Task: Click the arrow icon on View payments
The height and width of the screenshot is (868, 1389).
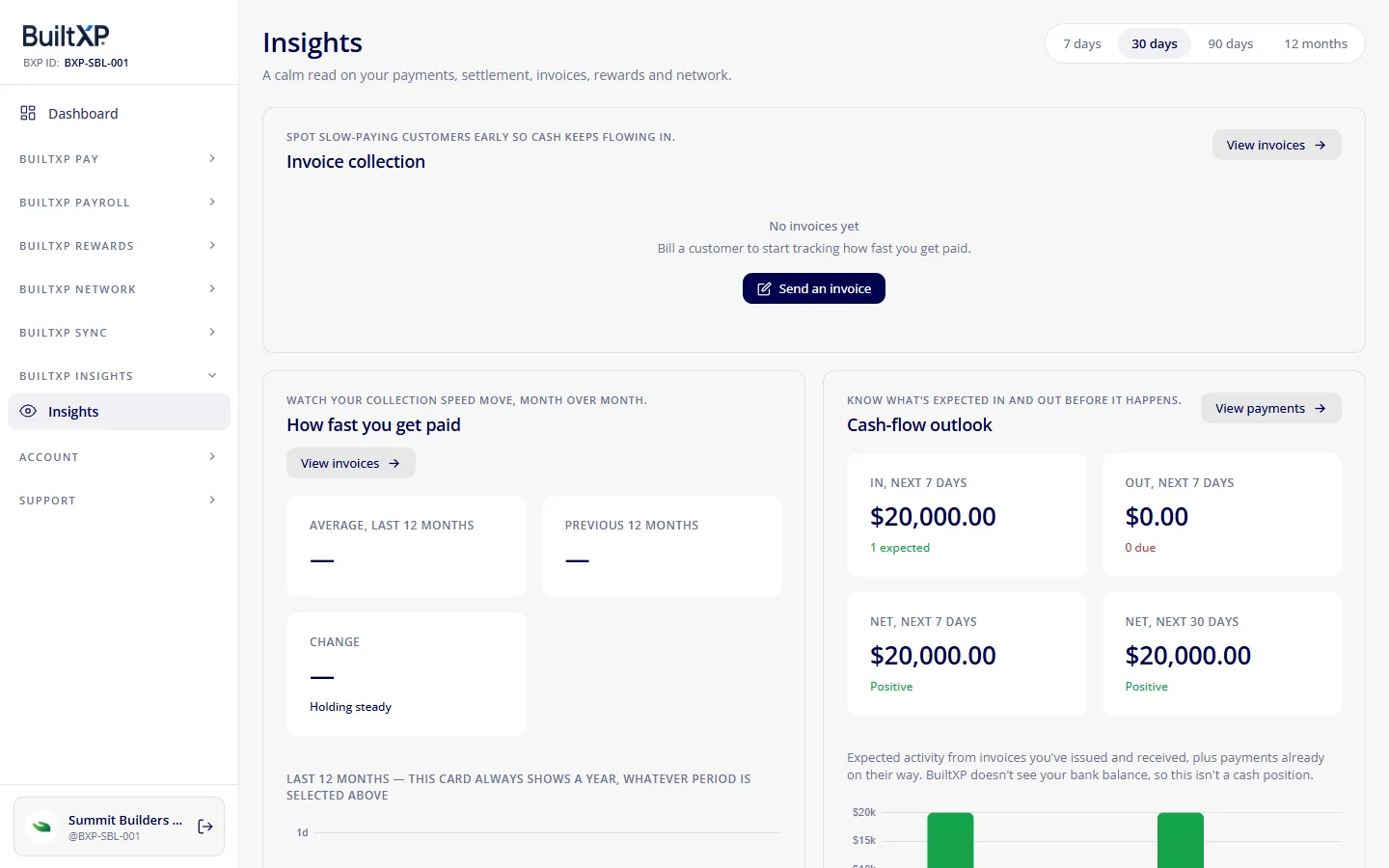Action: (1321, 408)
